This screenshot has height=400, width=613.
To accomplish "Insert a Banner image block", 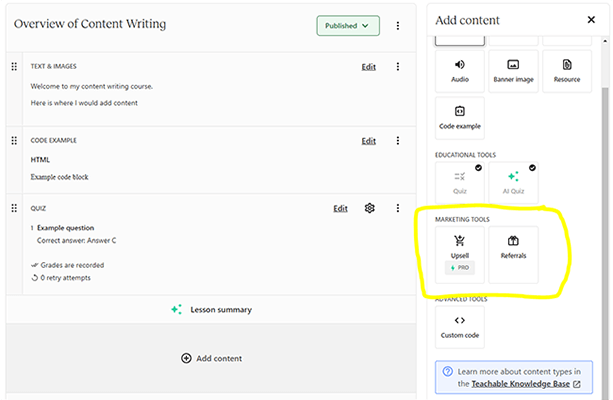I will click(x=513, y=71).
